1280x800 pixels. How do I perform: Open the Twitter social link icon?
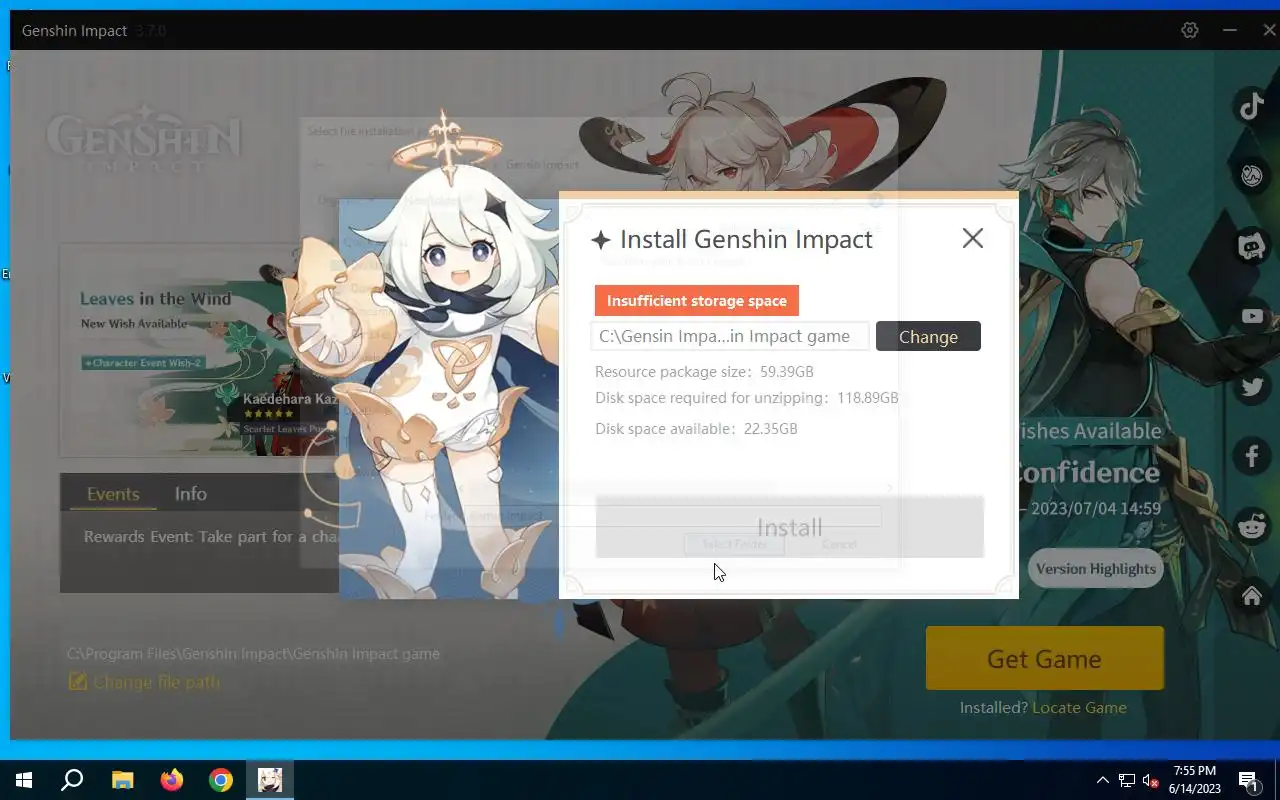(1252, 386)
